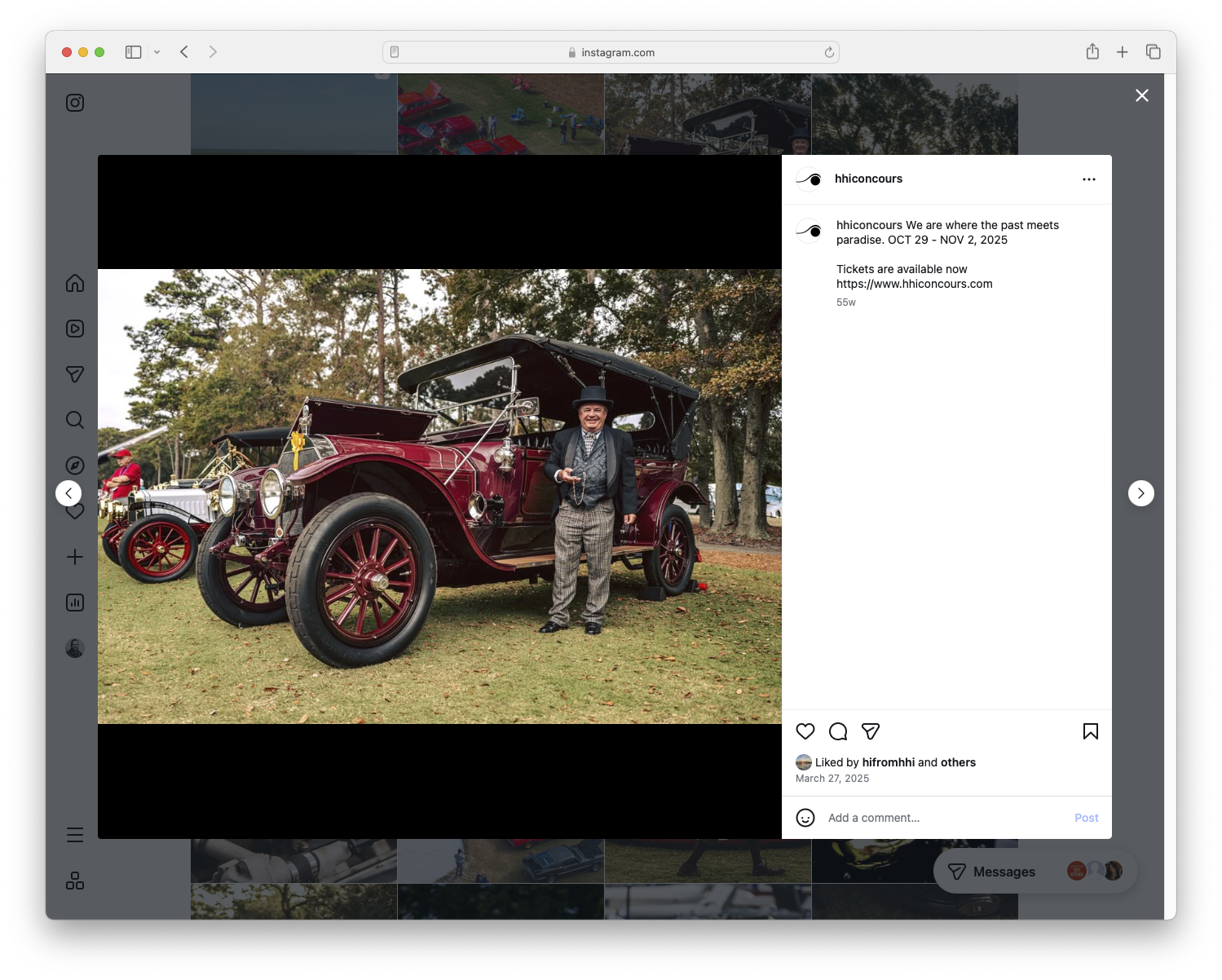Save the post with the bookmark icon
1222x980 pixels.
click(x=1091, y=731)
